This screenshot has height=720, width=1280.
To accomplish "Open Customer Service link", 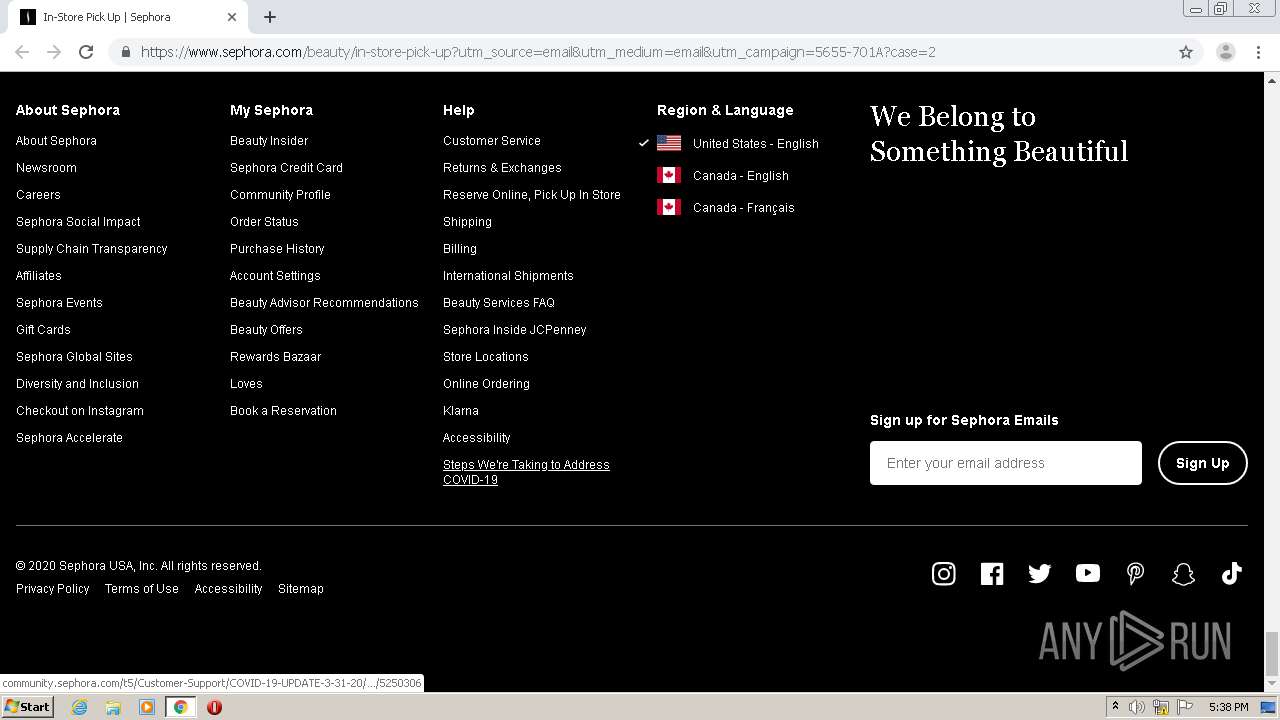I will point(492,141).
